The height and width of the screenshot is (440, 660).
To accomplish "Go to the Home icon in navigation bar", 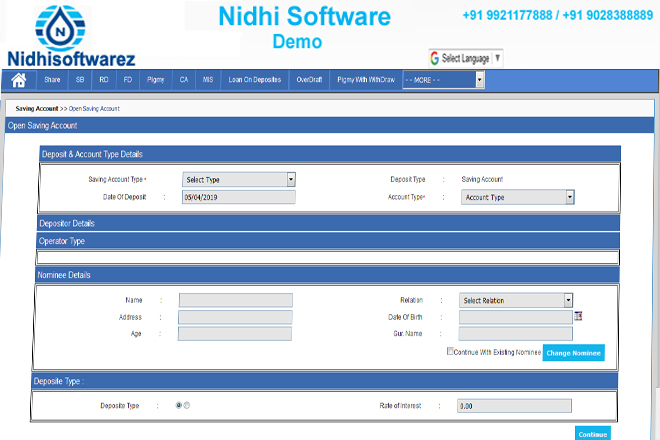I will tap(19, 80).
